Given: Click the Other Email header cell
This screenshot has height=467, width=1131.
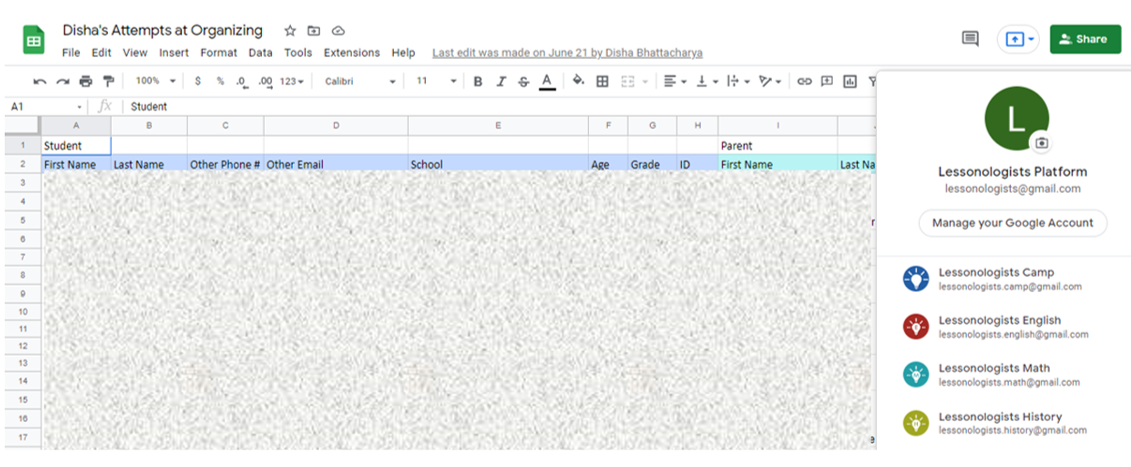Looking at the screenshot, I should 335,165.
